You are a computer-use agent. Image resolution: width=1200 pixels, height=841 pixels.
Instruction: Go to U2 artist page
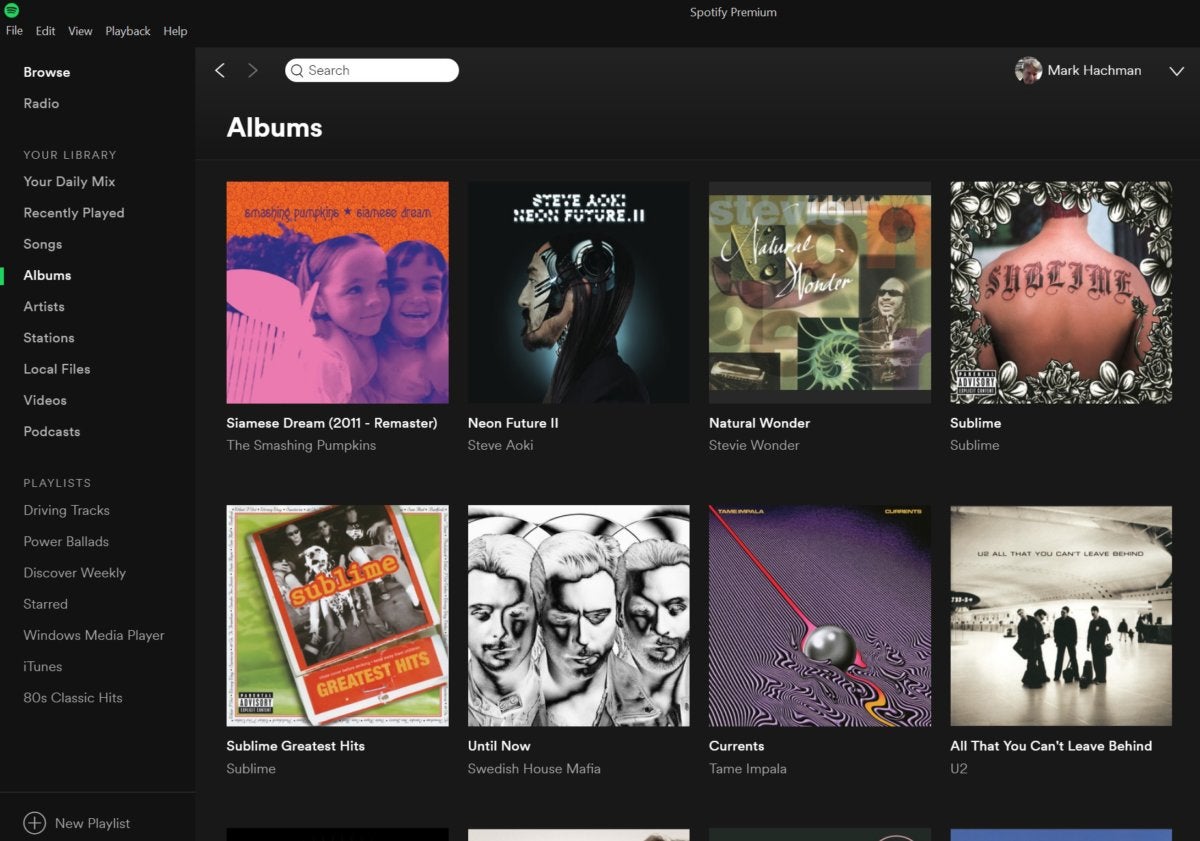959,769
